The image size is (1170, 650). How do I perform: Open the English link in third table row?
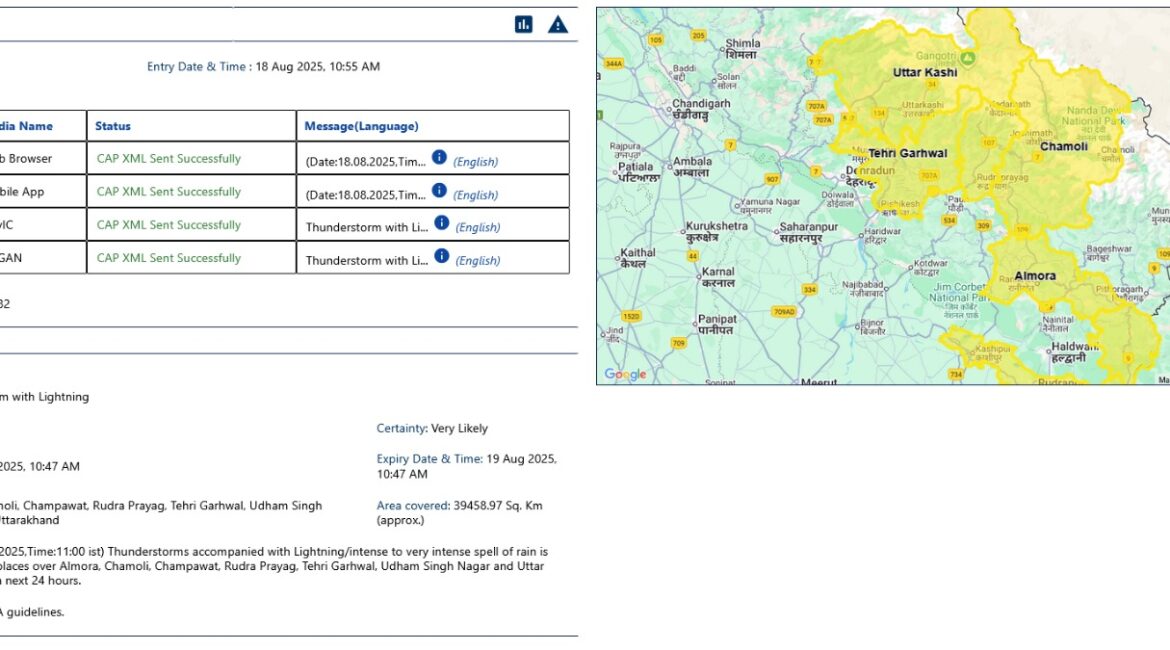[x=478, y=228]
